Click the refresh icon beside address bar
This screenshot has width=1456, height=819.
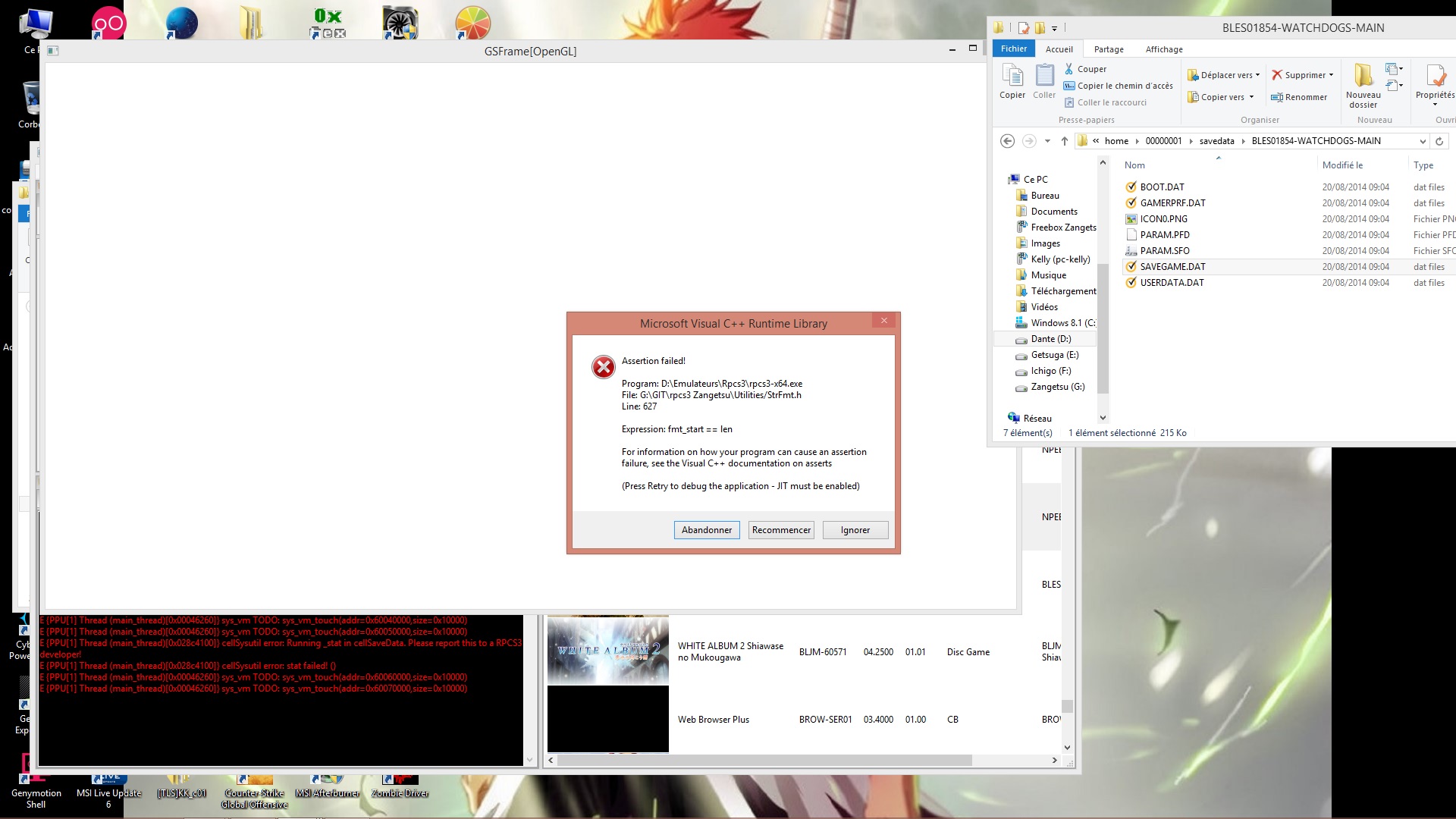(x=1439, y=141)
